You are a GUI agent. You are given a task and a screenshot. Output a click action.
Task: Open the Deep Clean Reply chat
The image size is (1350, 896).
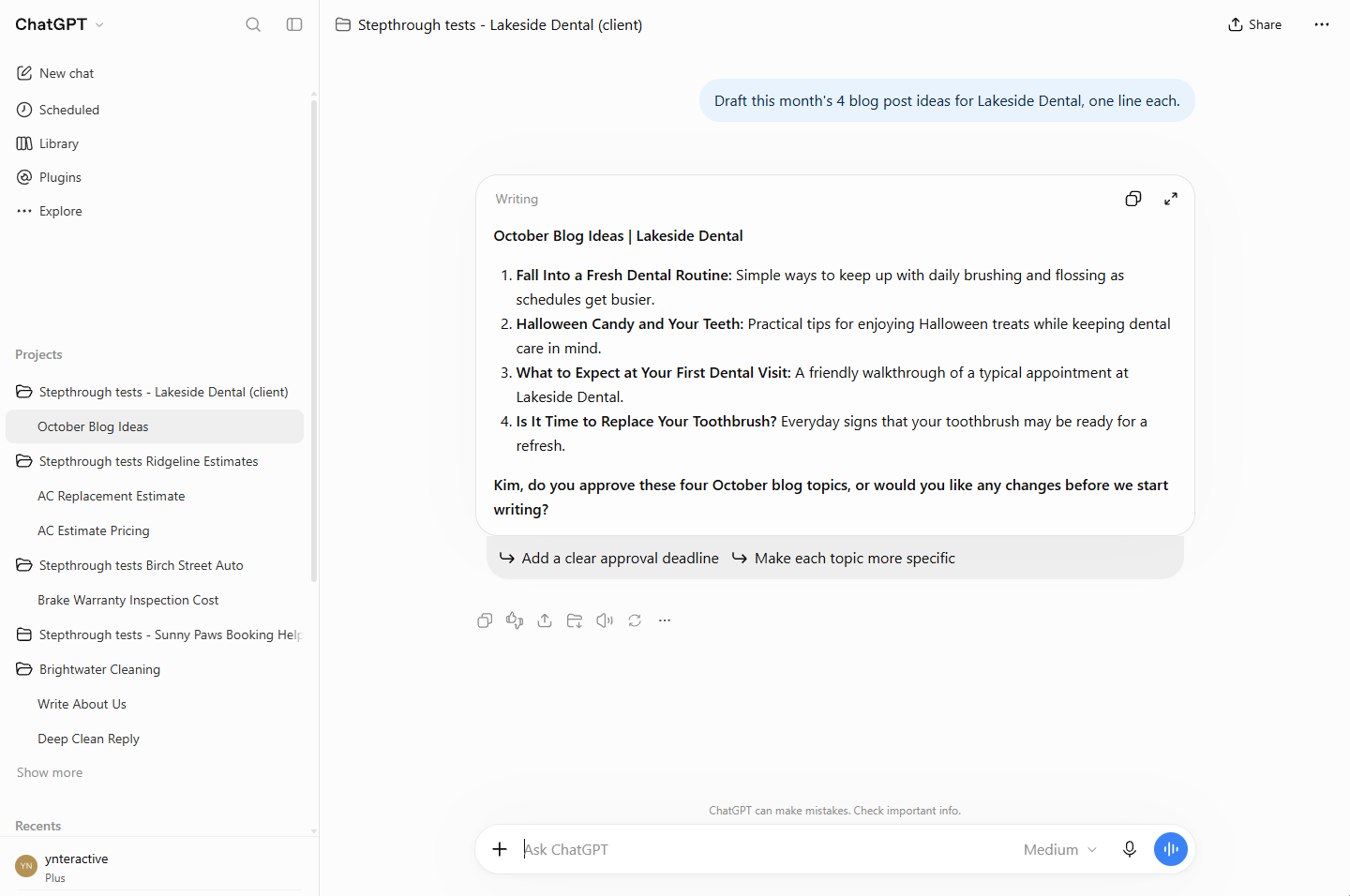[155, 739]
